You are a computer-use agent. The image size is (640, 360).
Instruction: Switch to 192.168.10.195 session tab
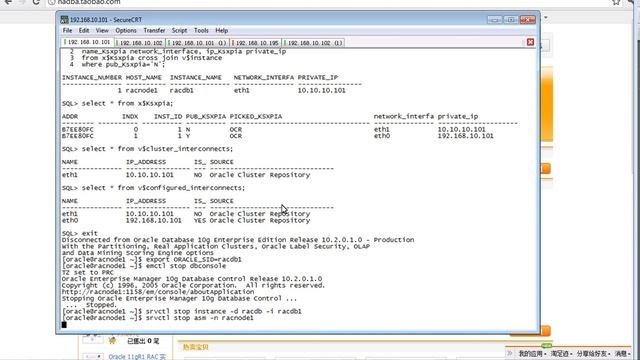(x=256, y=42)
